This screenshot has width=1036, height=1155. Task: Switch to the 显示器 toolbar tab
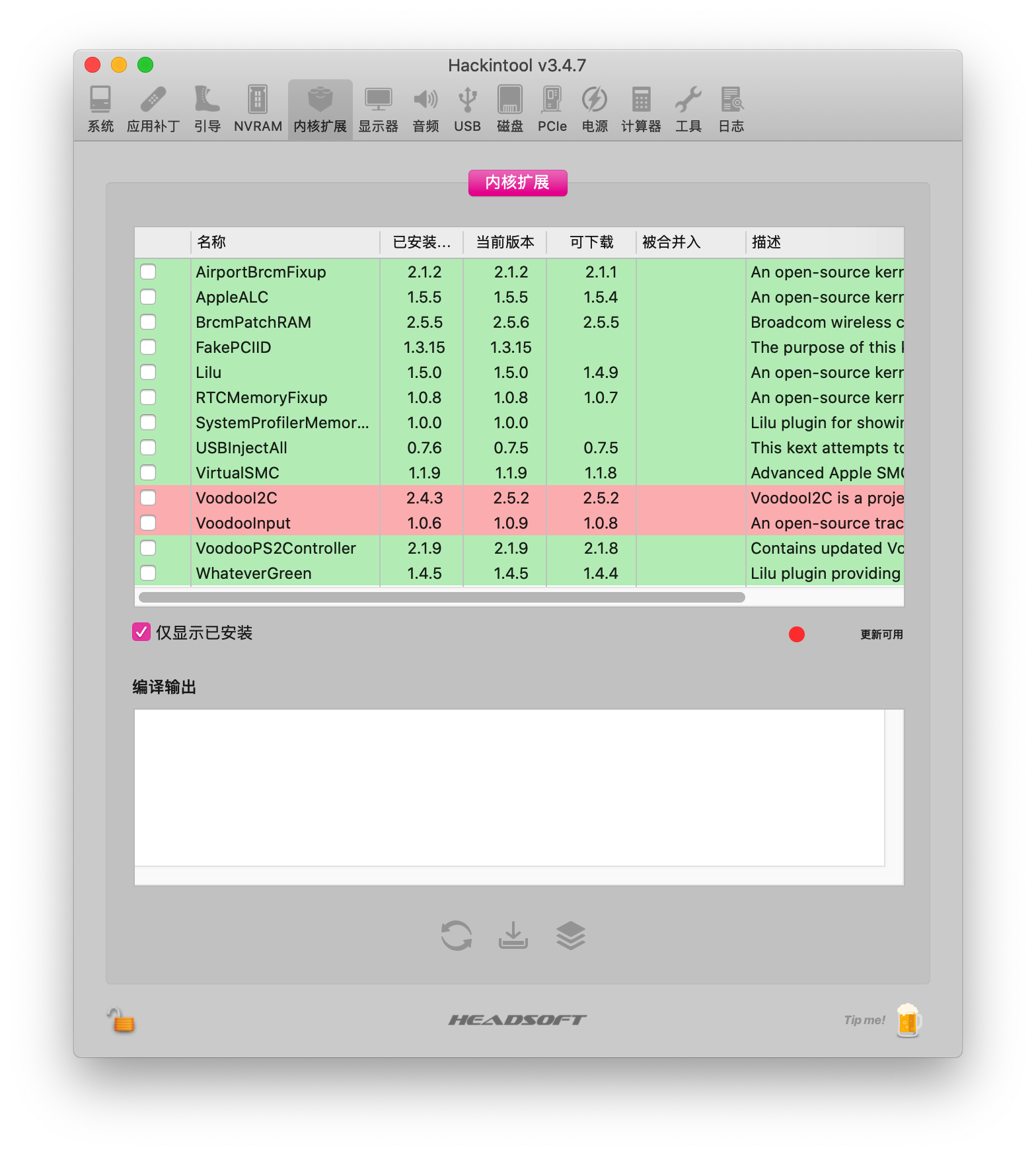point(378,109)
